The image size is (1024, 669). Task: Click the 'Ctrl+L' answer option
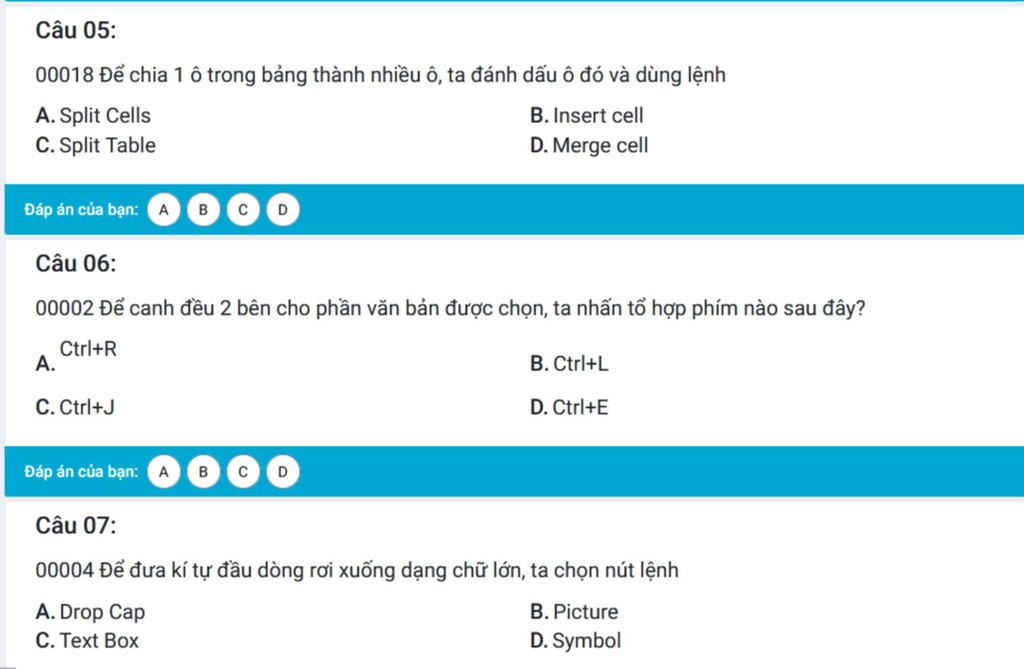coord(580,364)
